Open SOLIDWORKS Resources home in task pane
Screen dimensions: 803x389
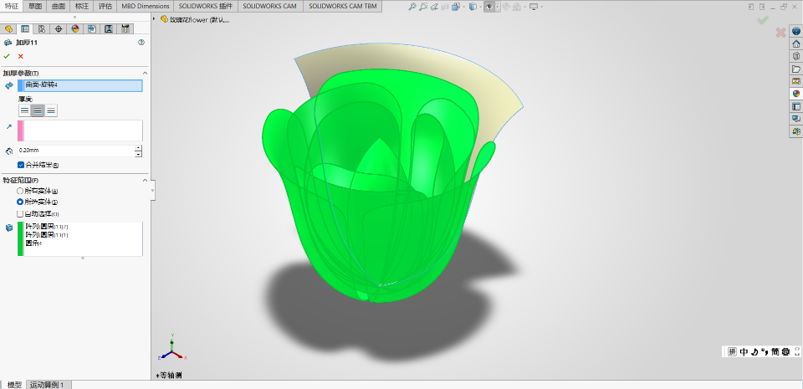coord(796,44)
